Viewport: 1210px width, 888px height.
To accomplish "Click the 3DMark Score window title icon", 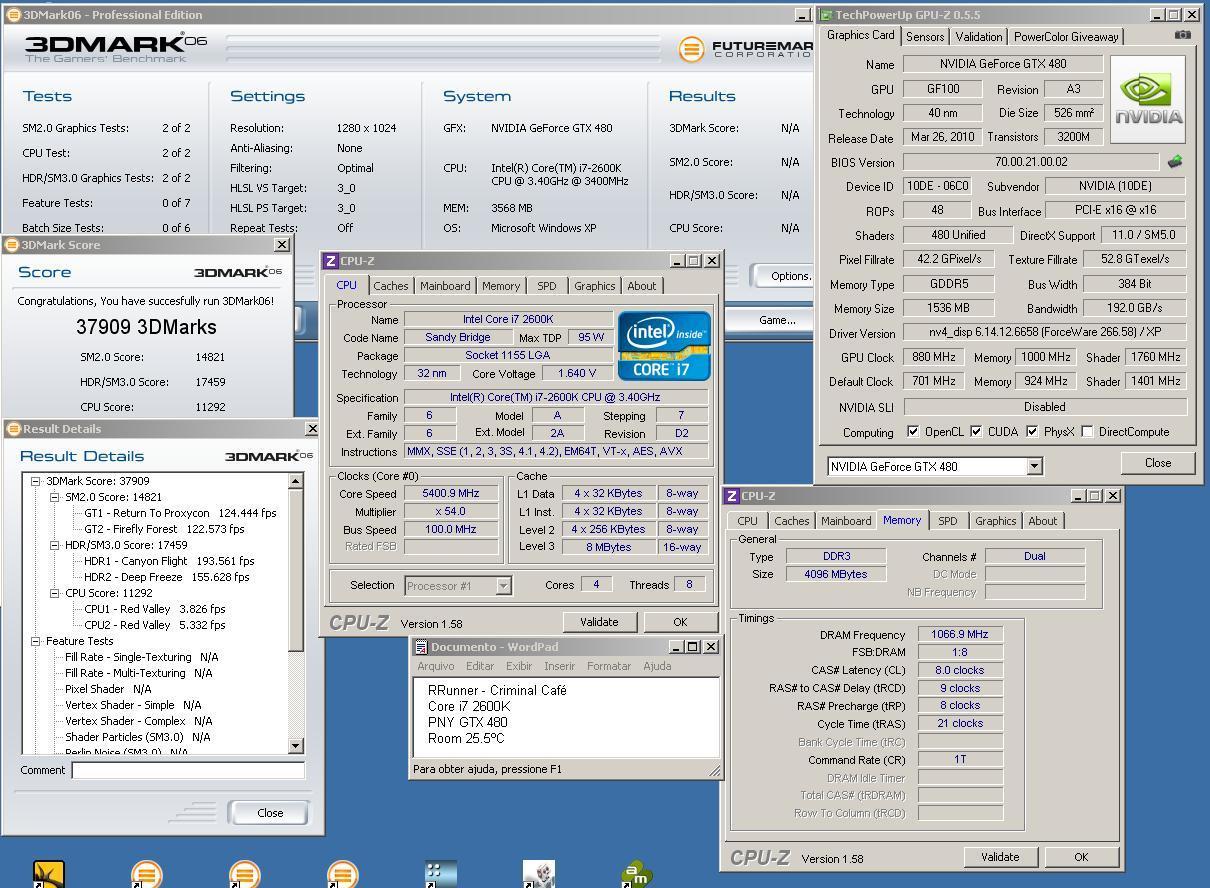I will click(x=12, y=245).
